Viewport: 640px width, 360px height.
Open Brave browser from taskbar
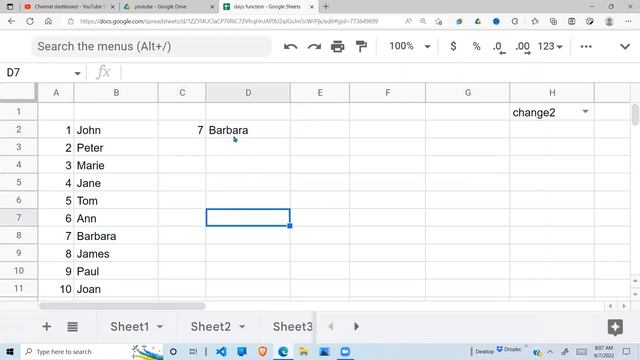pos(262,351)
